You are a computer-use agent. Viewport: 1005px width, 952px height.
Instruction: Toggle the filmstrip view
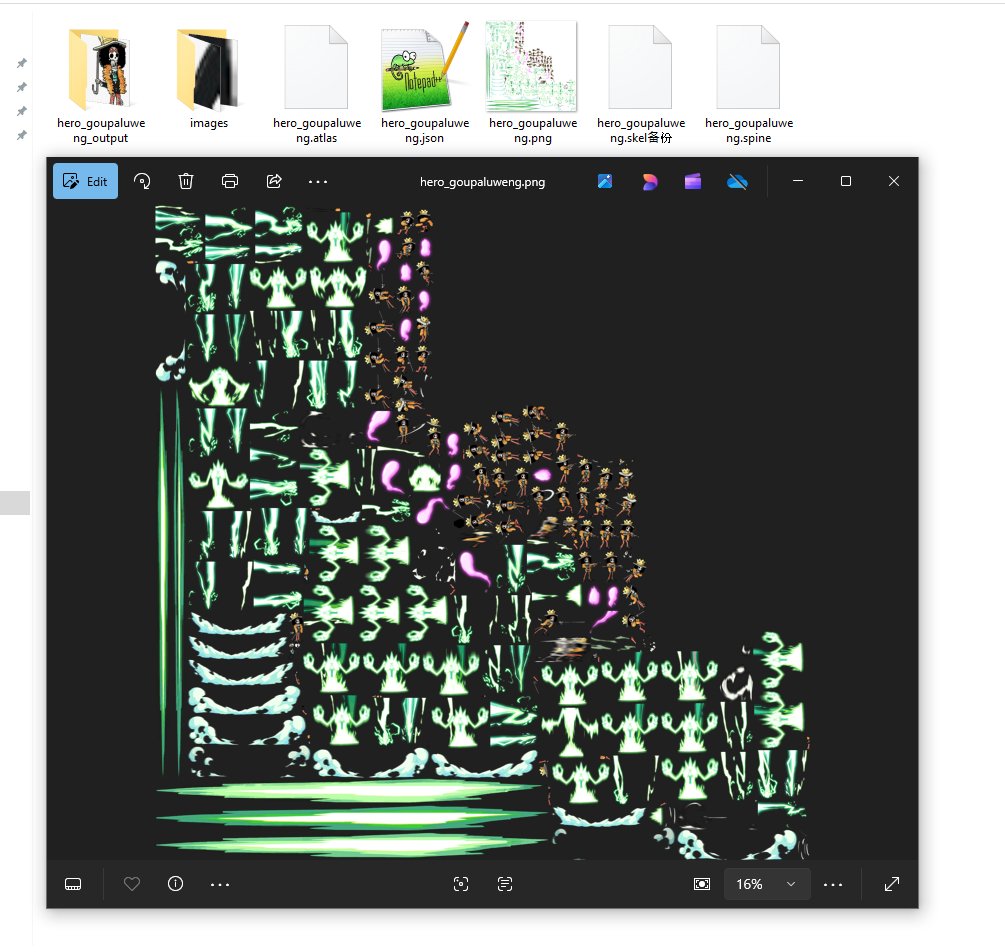coord(73,884)
